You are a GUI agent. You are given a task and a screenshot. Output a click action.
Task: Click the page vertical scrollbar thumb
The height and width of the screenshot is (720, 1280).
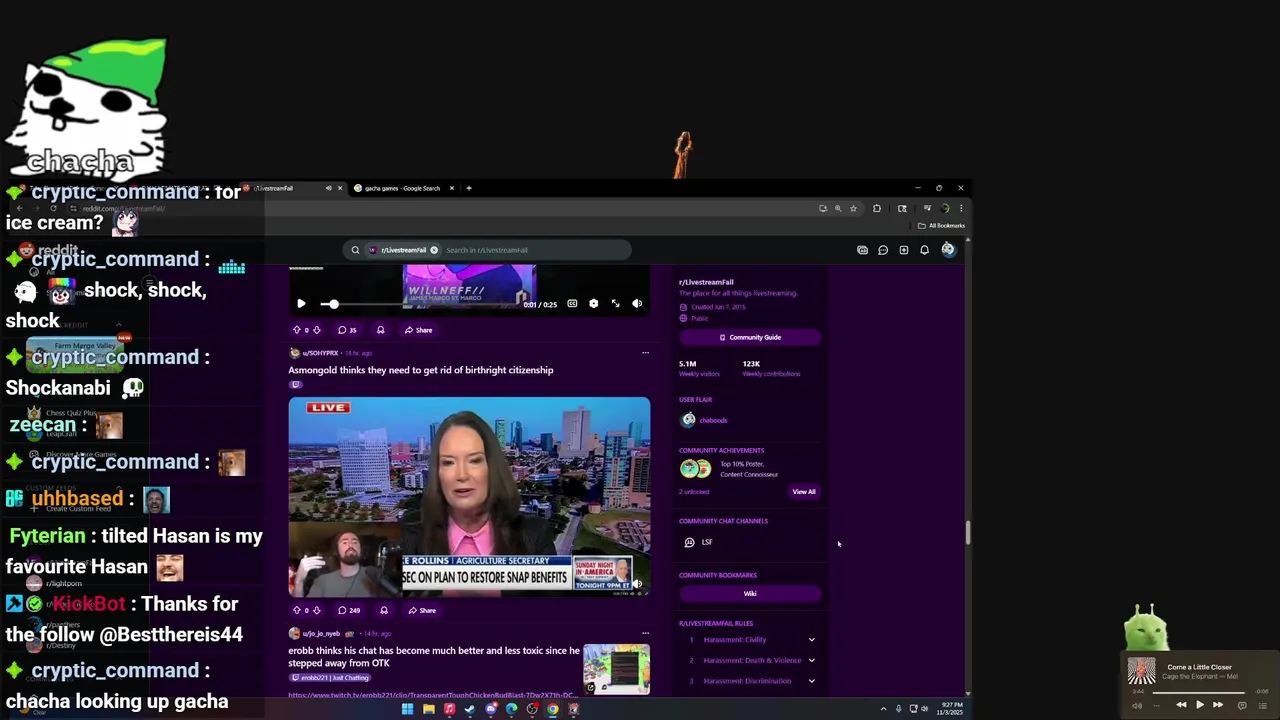click(967, 533)
